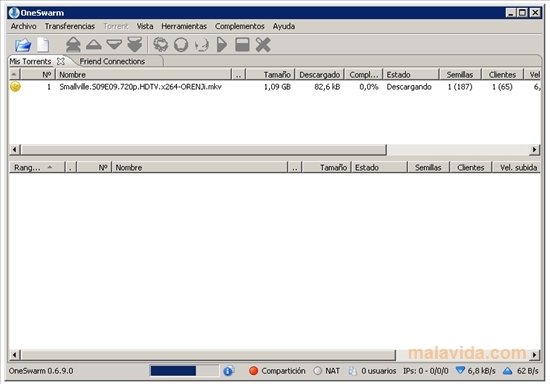Image resolution: width=550 pixels, height=384 pixels.
Task: Click the faded partial-circle toolbar icon
Action: point(202,45)
